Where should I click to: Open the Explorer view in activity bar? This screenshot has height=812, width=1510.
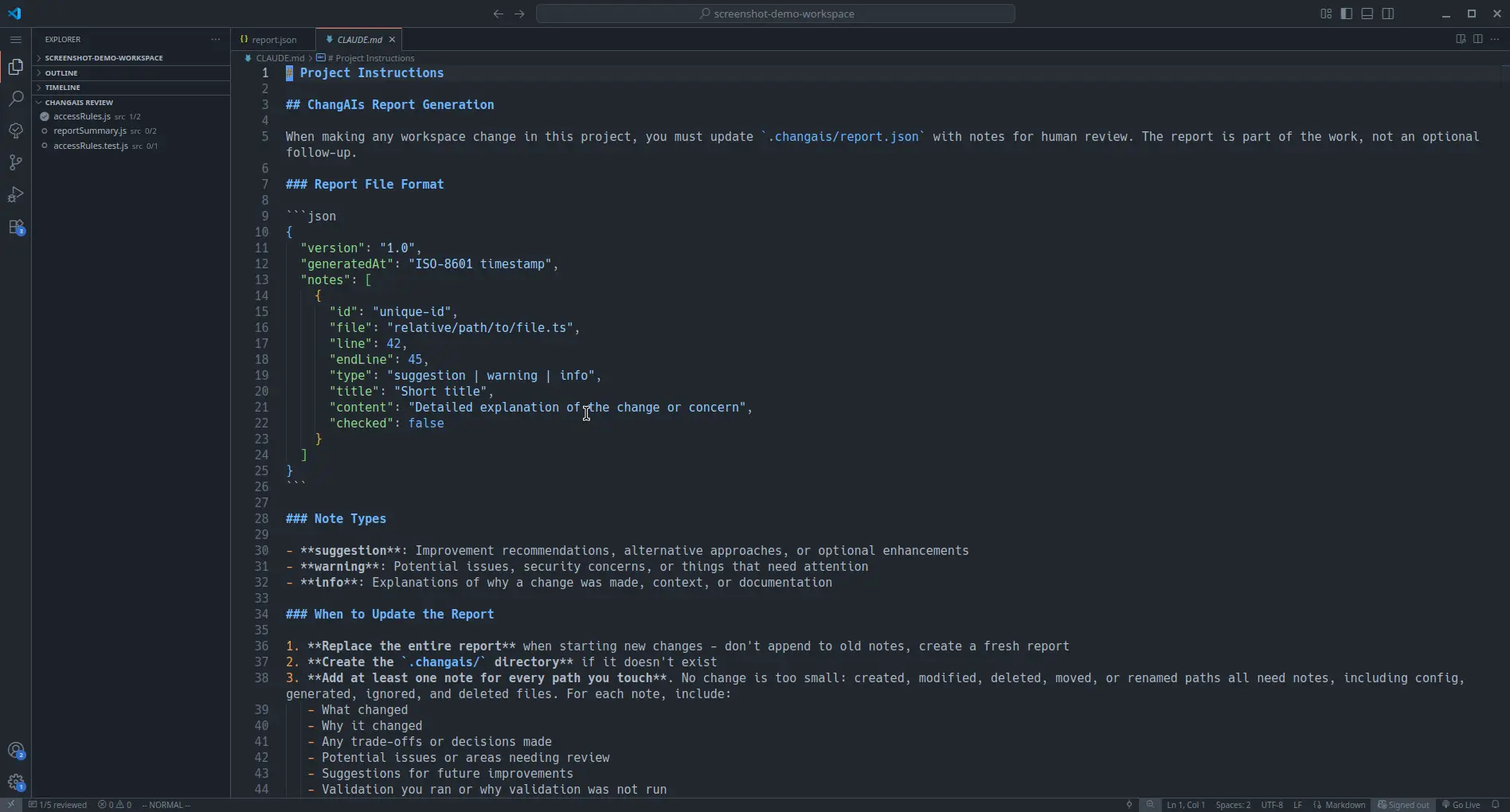click(x=16, y=67)
